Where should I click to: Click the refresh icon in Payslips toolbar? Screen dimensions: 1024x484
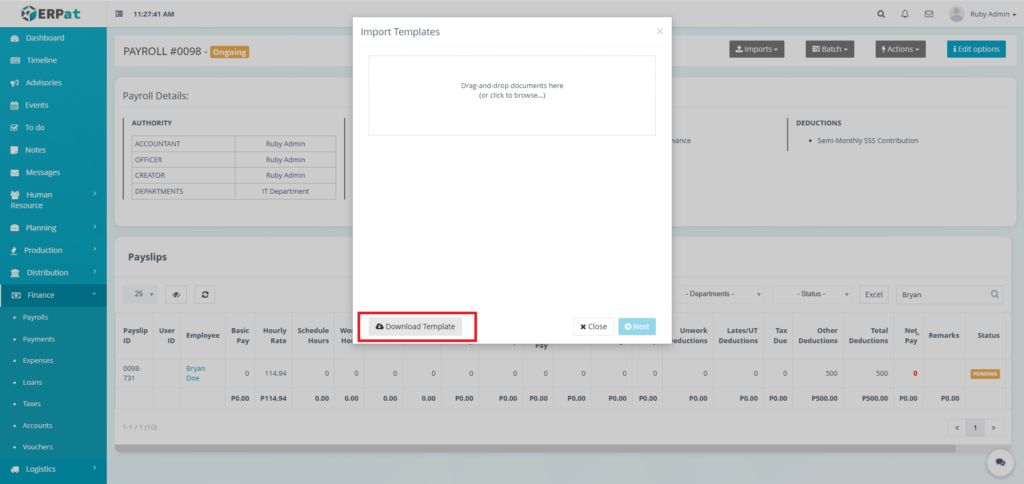coord(205,295)
